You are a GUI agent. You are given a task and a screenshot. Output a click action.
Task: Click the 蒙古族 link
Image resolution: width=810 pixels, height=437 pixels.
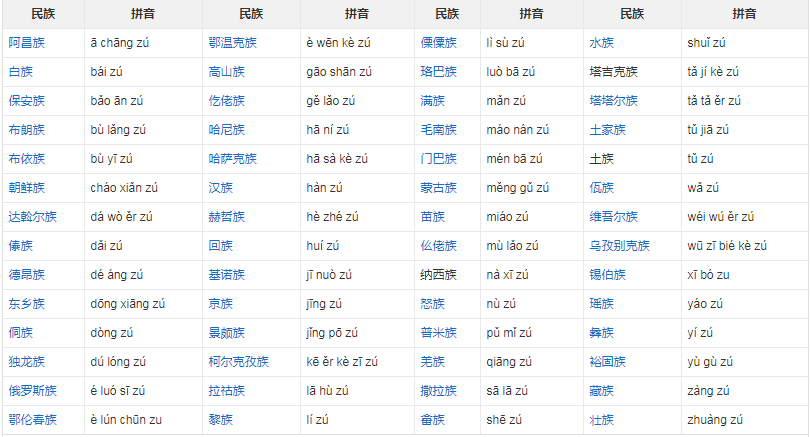tap(439, 188)
